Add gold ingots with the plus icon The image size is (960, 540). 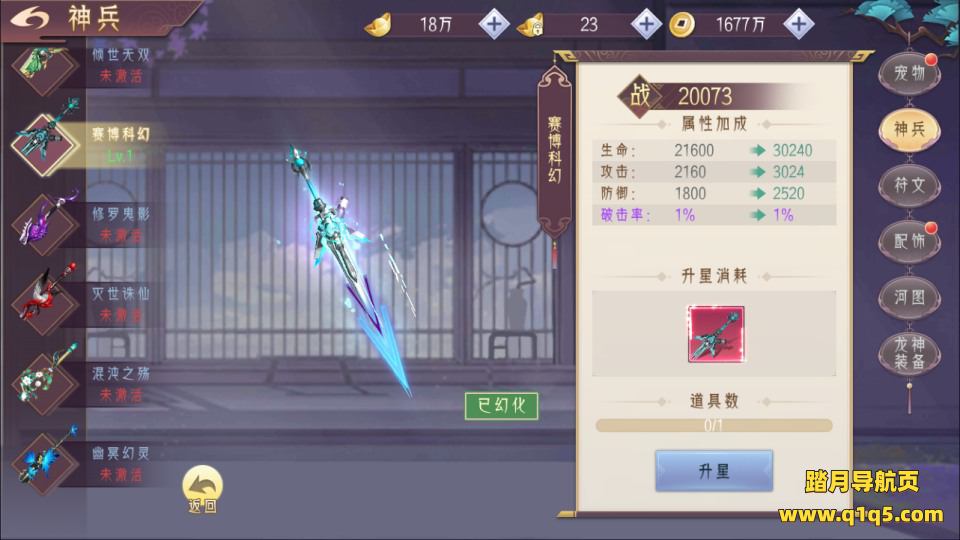pyautogui.click(x=494, y=24)
